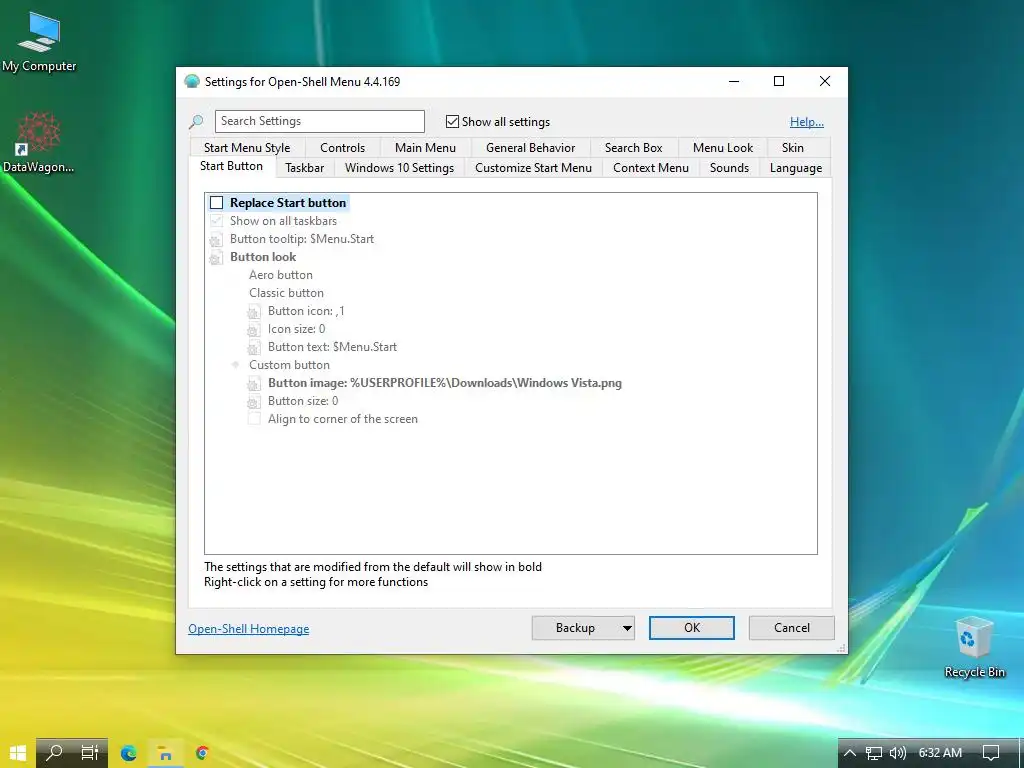Click the Backup button
Viewport: 1024px width, 768px height.
click(x=575, y=628)
